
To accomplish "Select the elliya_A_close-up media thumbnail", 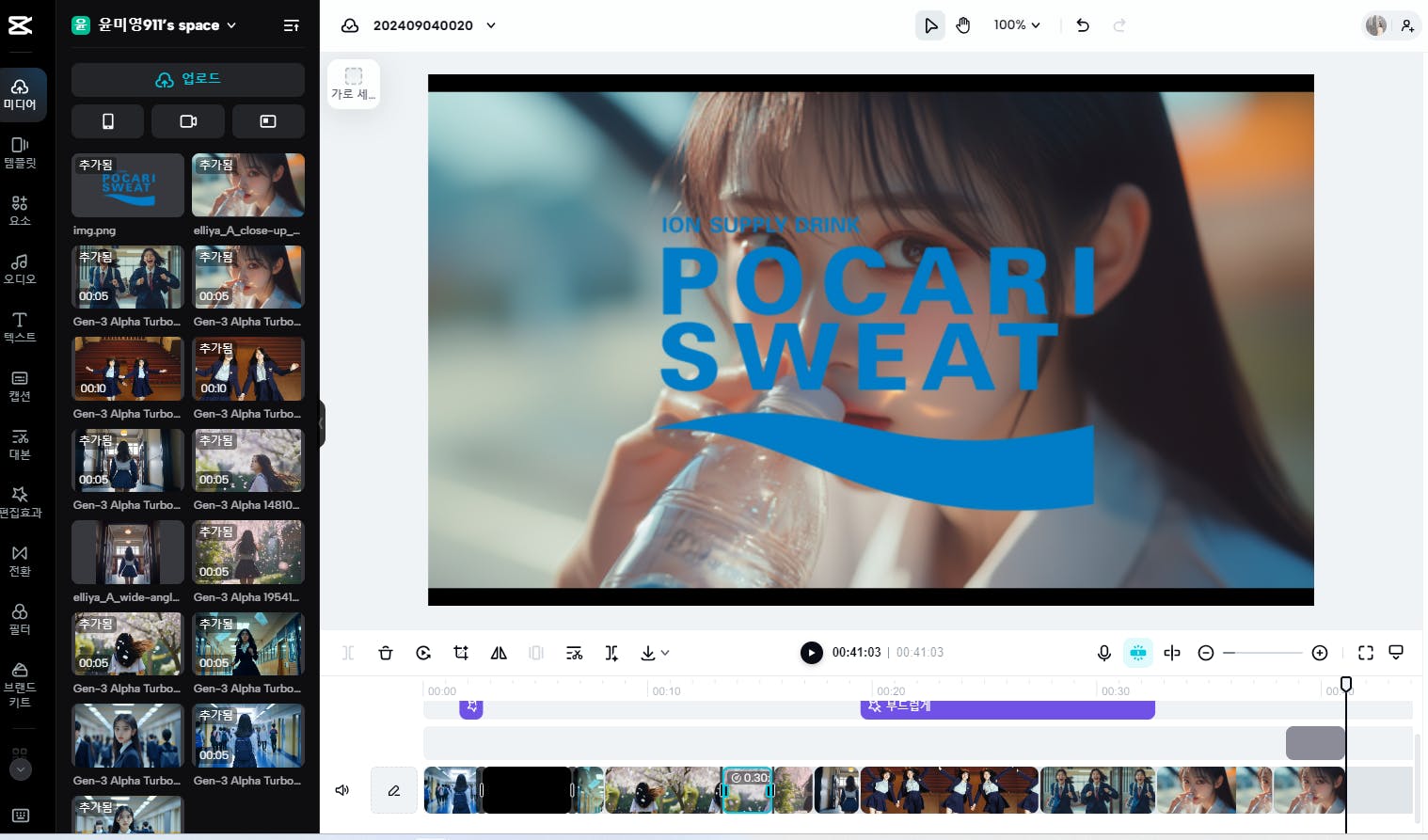I will point(248,185).
